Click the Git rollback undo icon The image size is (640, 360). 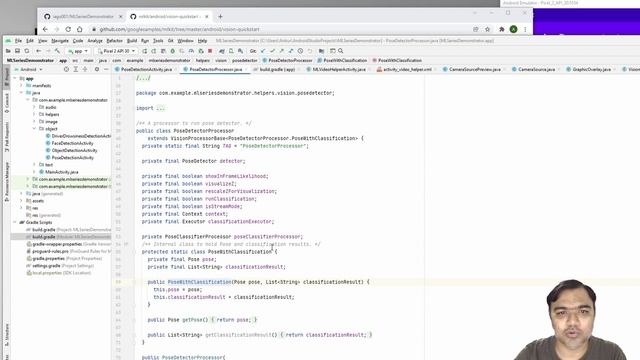click(310, 51)
